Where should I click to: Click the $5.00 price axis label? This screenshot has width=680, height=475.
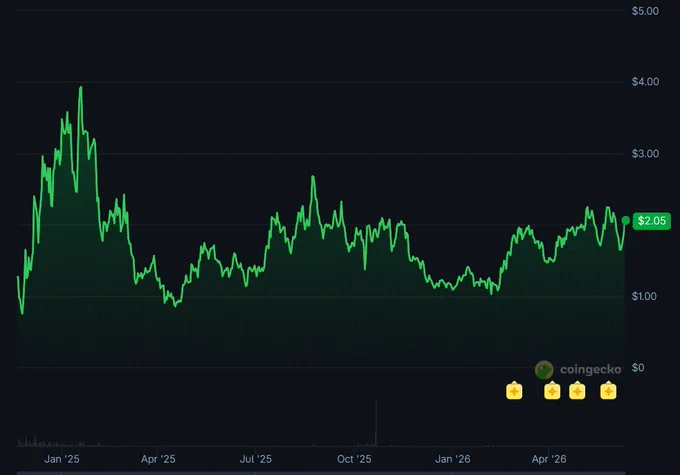(645, 11)
